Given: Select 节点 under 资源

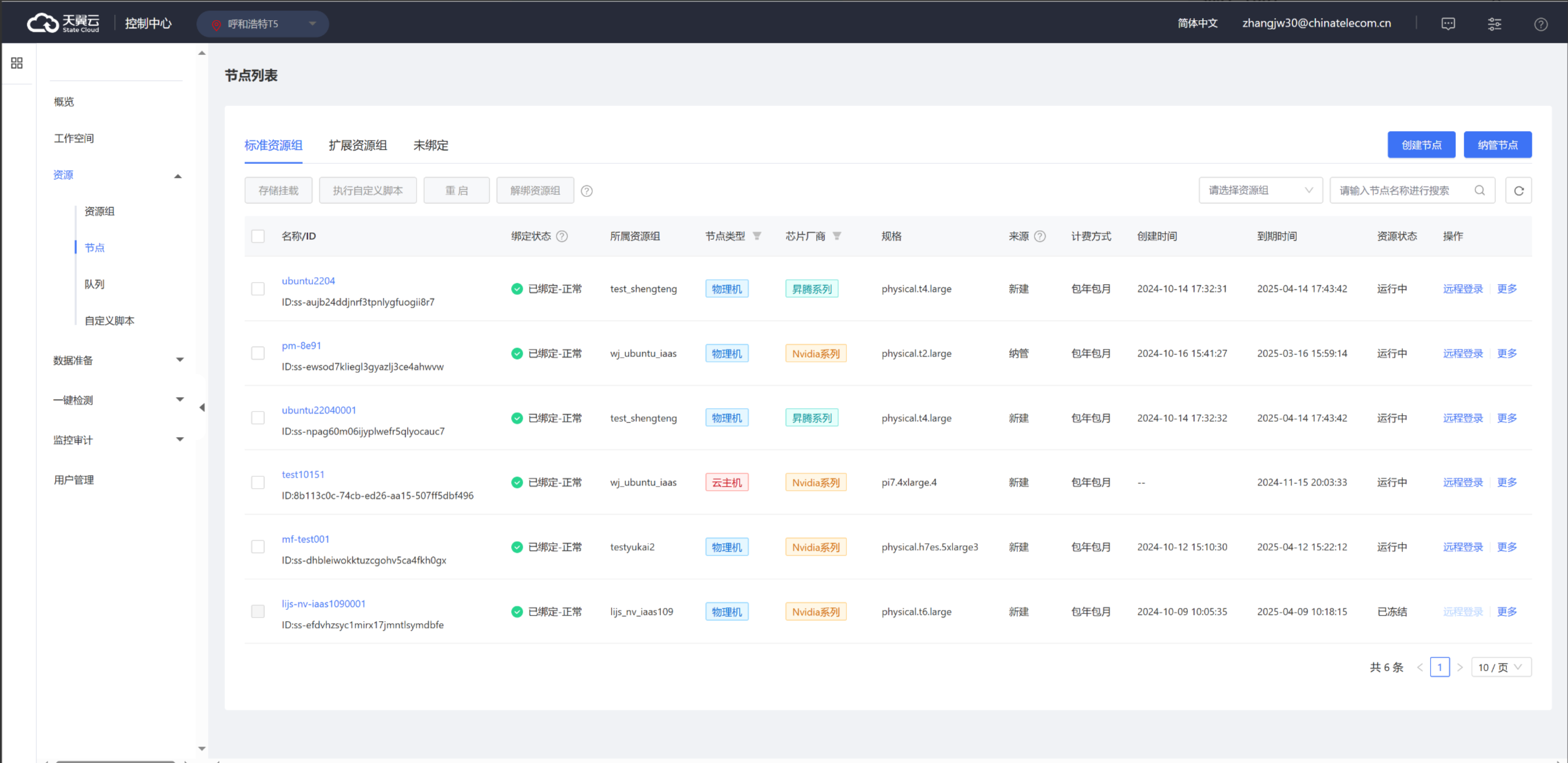Looking at the screenshot, I should click(x=95, y=248).
